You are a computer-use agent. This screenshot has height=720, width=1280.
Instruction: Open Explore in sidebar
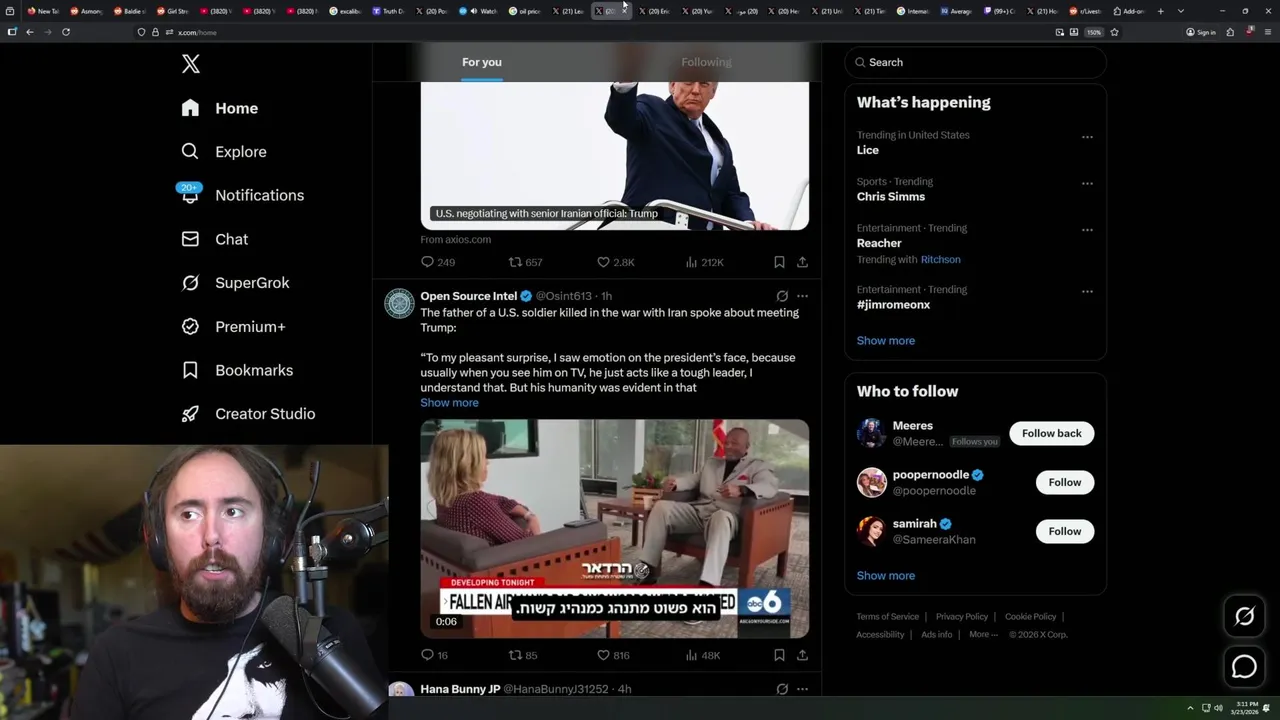pyautogui.click(x=224, y=152)
